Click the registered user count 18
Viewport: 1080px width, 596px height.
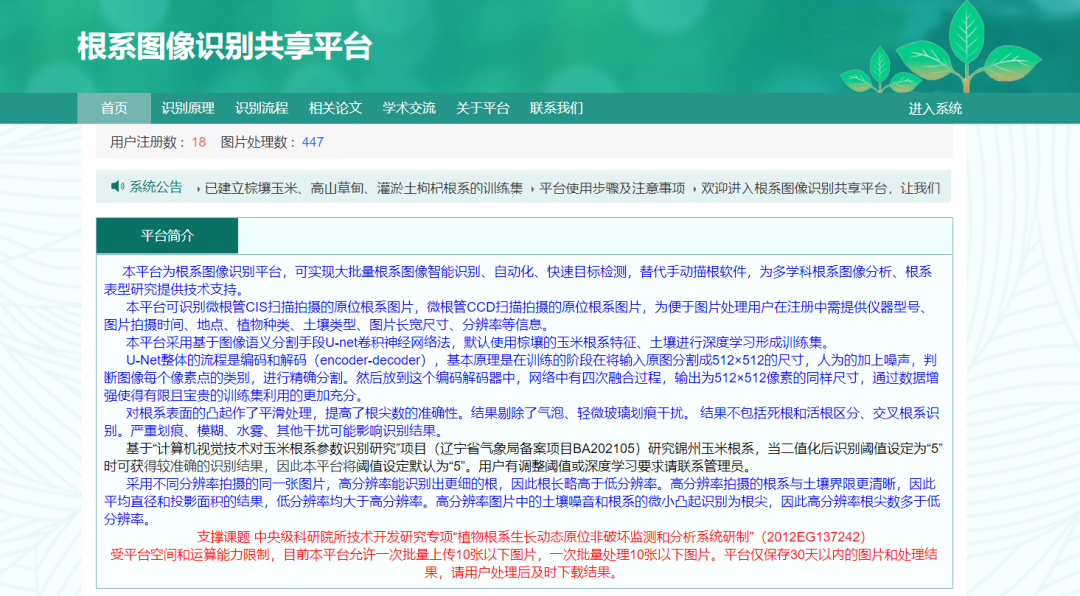(x=198, y=142)
